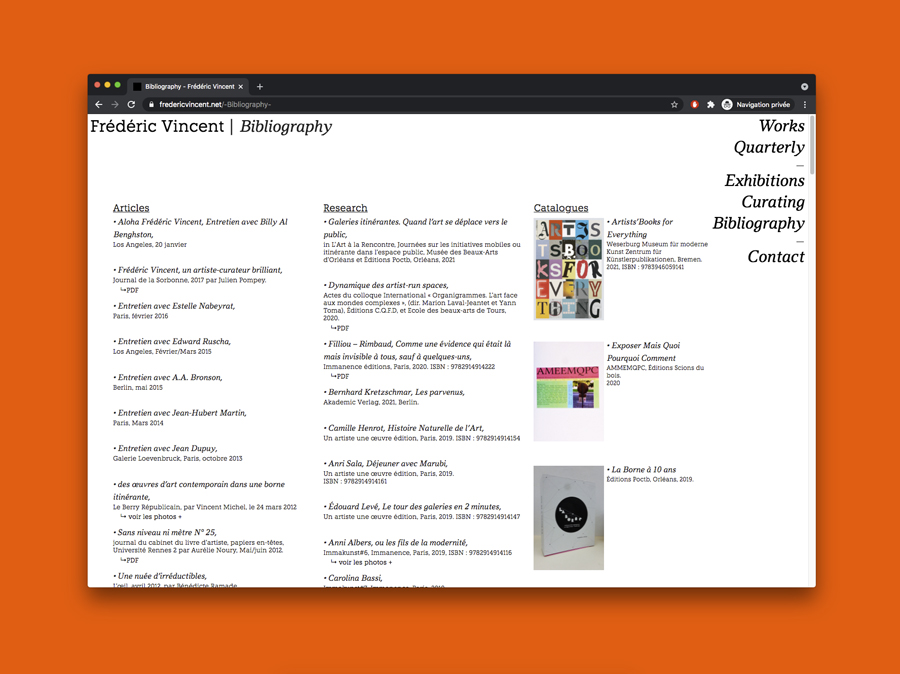Click the Research section heading

coord(345,208)
